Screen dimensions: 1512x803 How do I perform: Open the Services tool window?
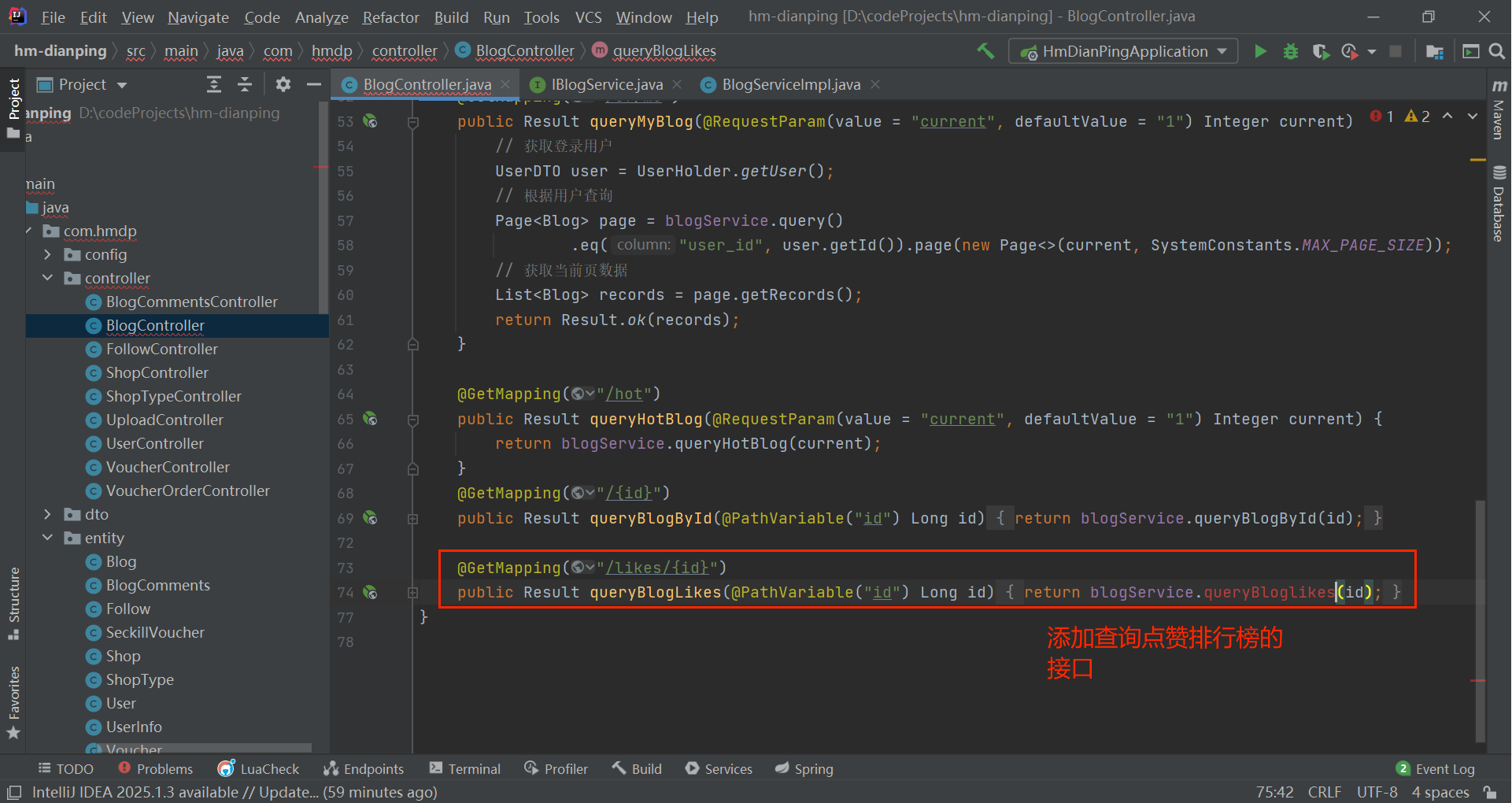[x=719, y=769]
